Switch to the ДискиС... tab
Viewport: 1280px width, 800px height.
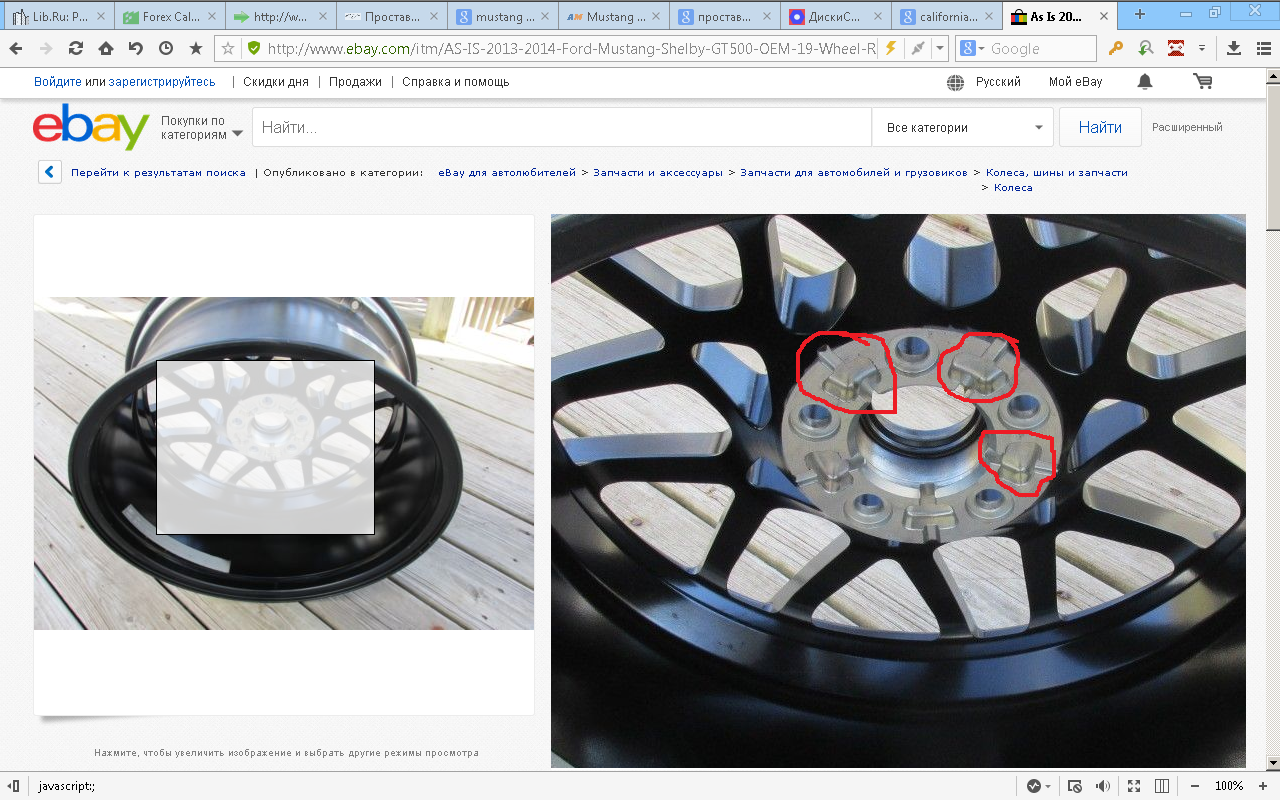pyautogui.click(x=834, y=17)
